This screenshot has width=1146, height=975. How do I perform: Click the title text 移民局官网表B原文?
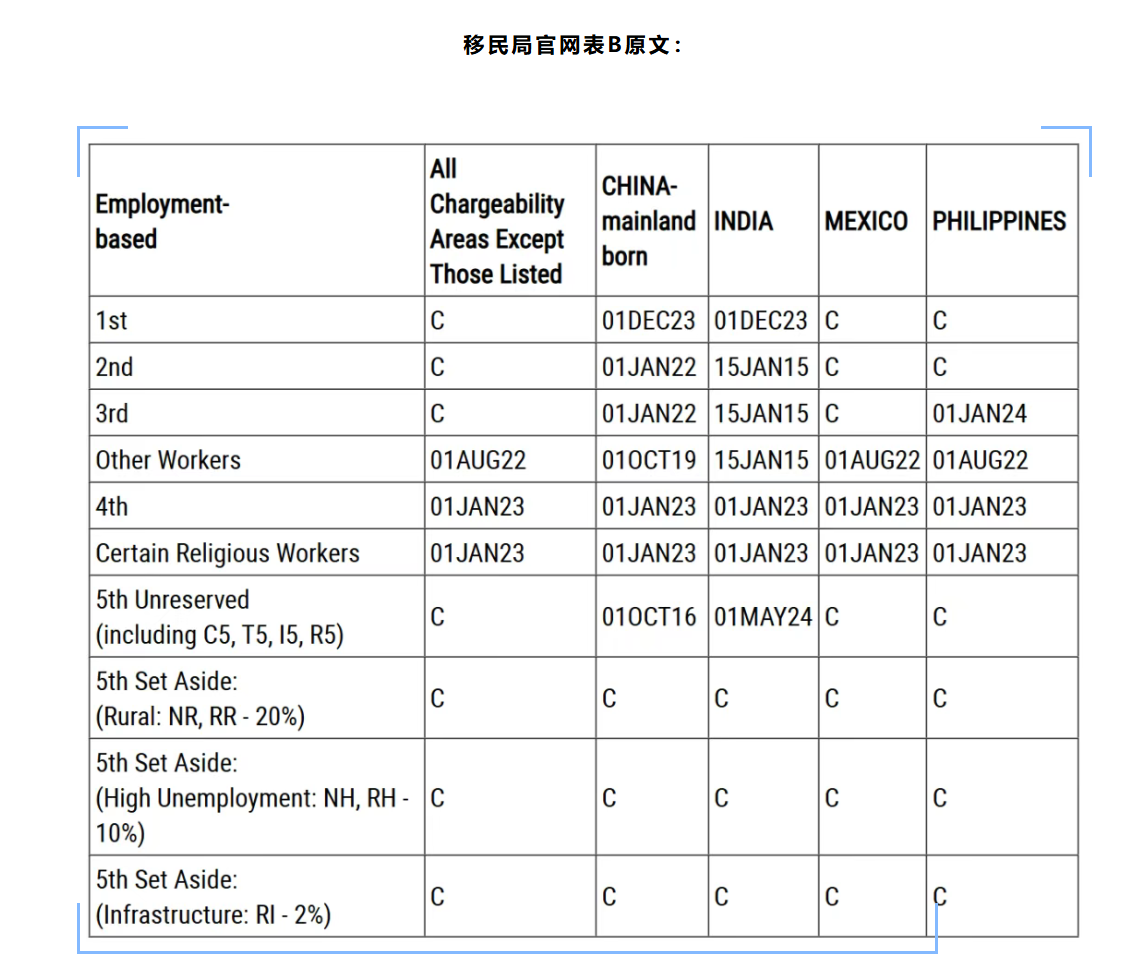pos(571,44)
